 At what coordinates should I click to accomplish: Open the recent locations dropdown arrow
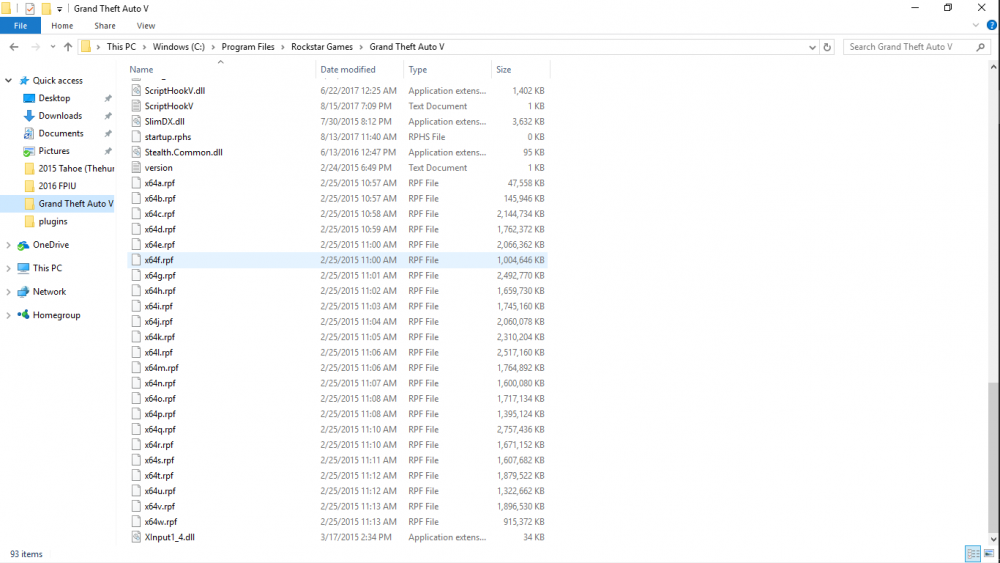click(x=53, y=47)
